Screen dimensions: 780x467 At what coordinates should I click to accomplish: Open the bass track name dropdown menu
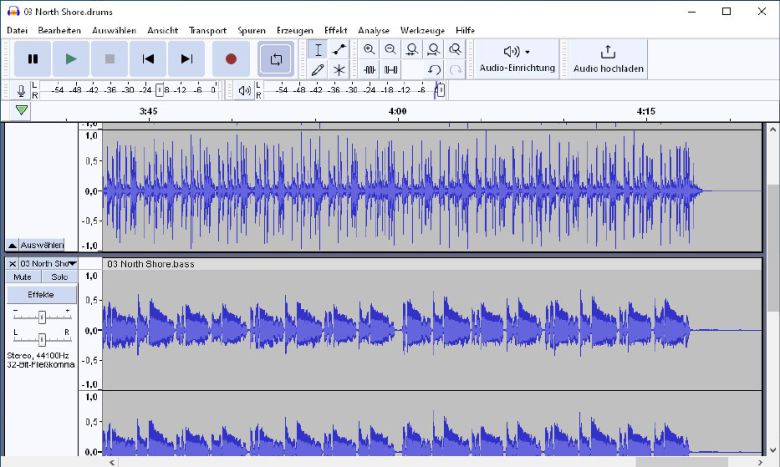72,264
